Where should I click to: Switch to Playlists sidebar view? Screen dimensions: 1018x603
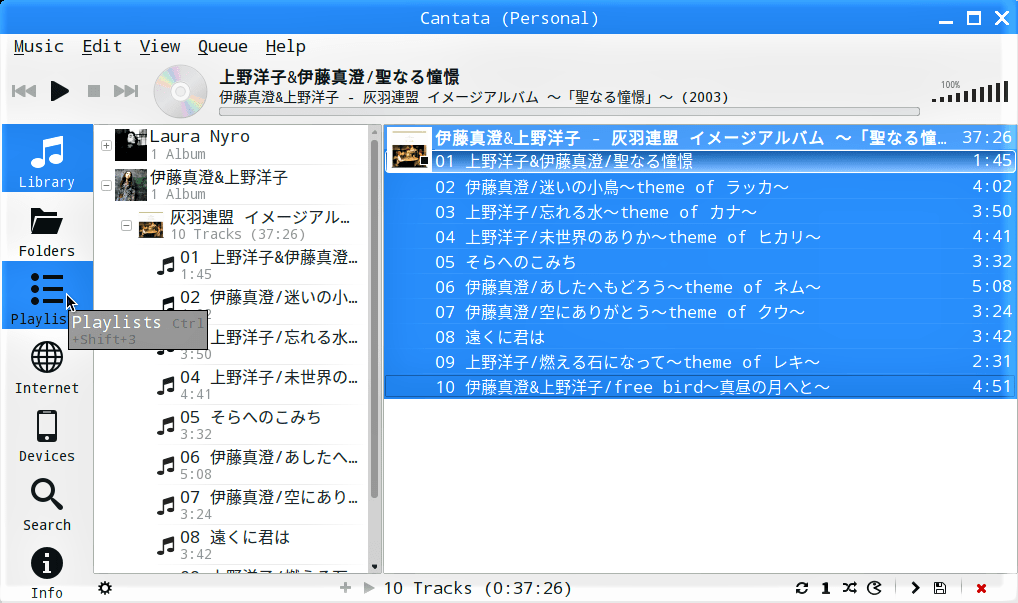(47, 295)
